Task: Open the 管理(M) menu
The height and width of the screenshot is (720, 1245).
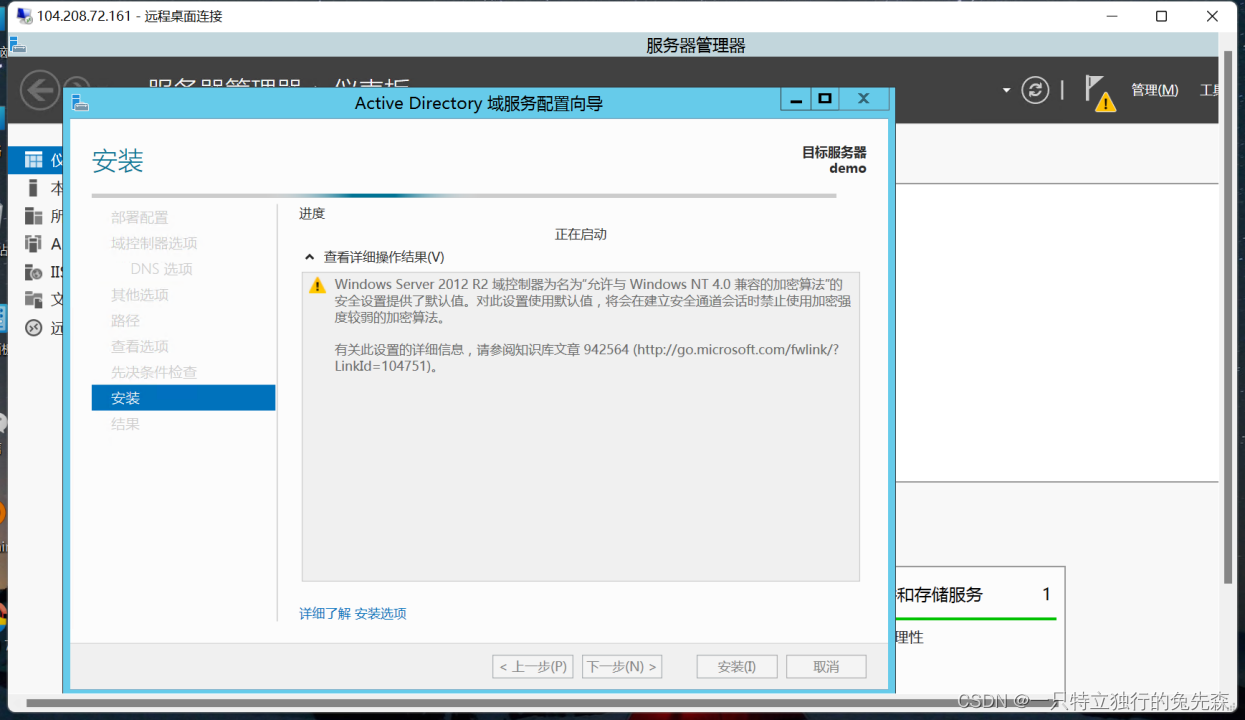Action: 1154,90
